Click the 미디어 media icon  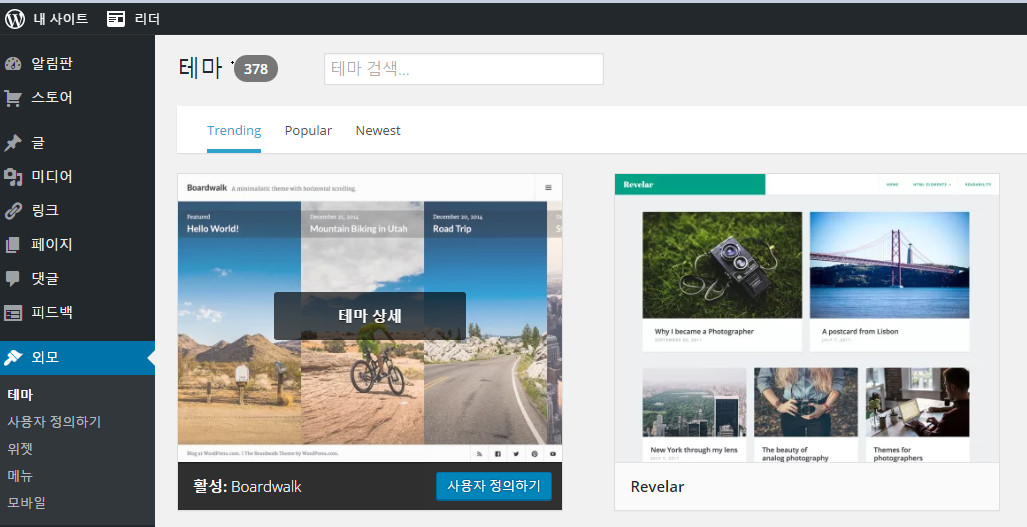click(13, 177)
